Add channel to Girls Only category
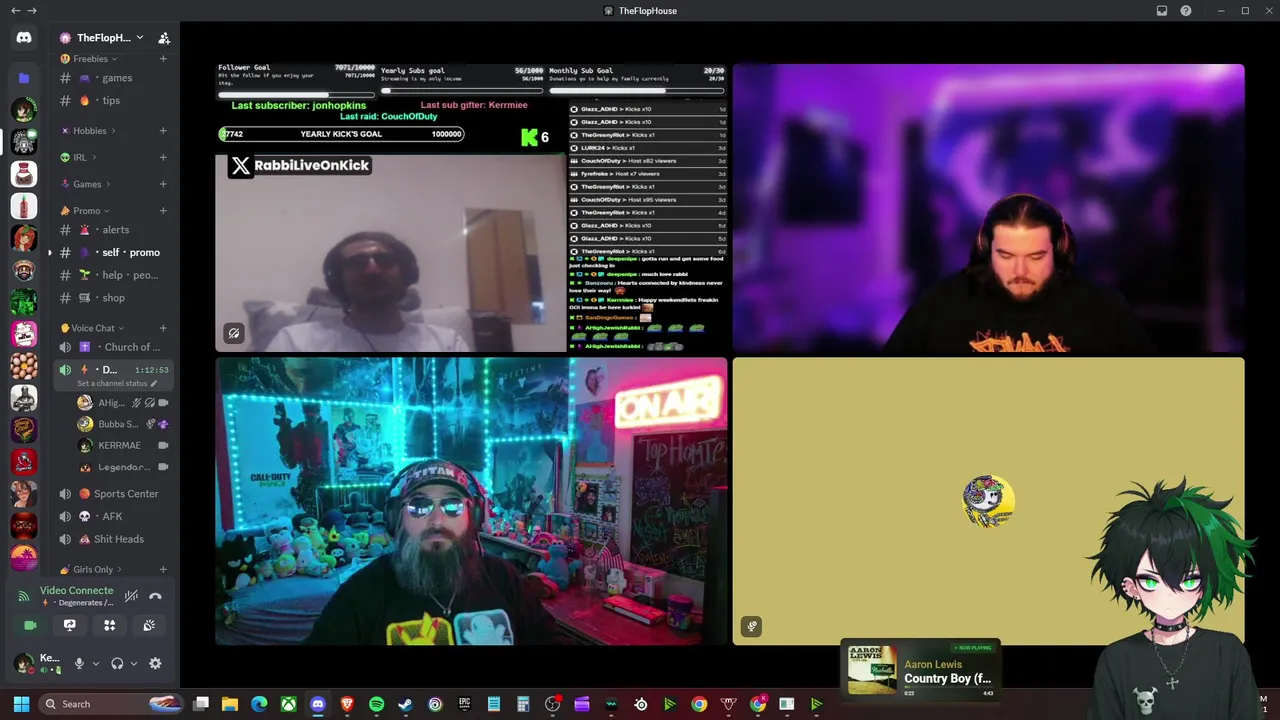 tap(163, 570)
